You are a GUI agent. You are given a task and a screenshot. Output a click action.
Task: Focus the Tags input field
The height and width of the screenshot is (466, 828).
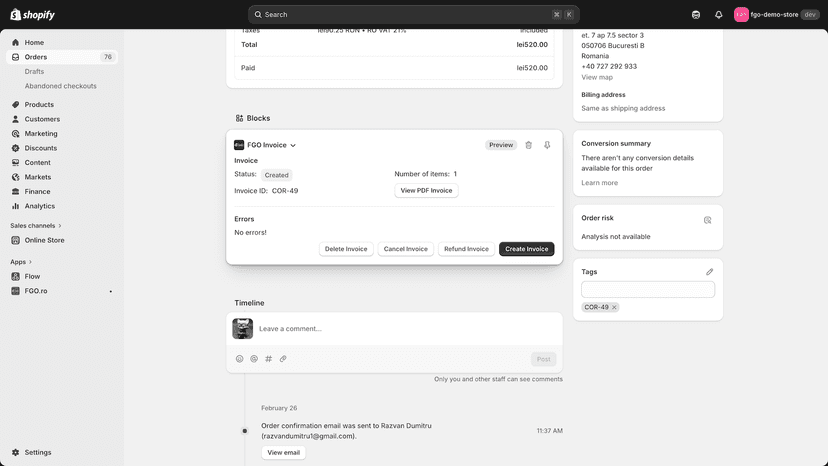click(648, 290)
